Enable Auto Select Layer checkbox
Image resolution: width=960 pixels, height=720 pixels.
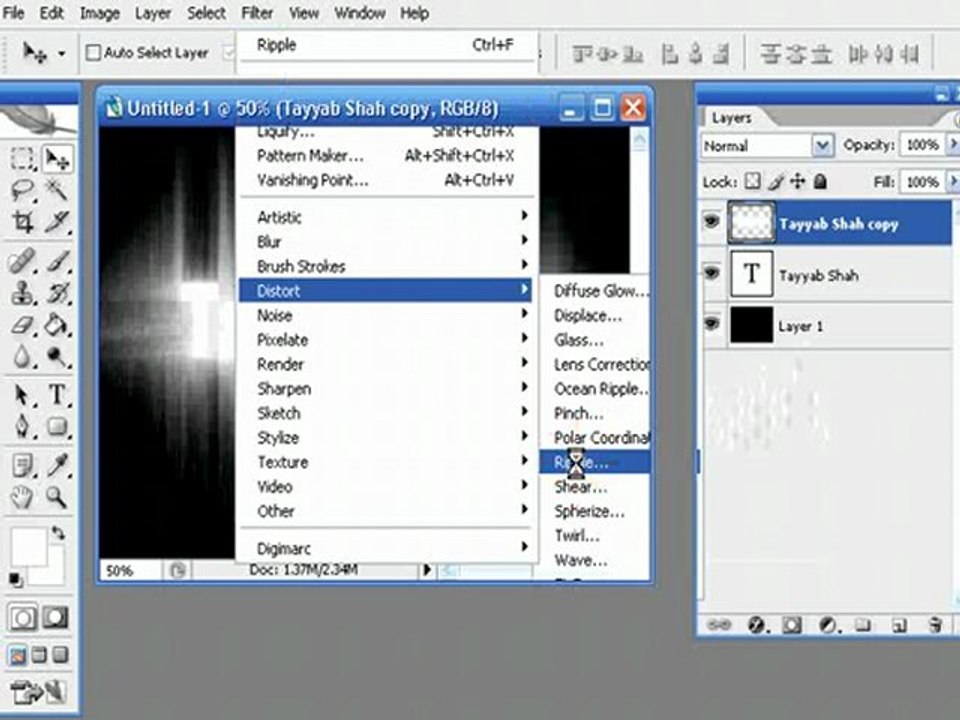coord(93,53)
